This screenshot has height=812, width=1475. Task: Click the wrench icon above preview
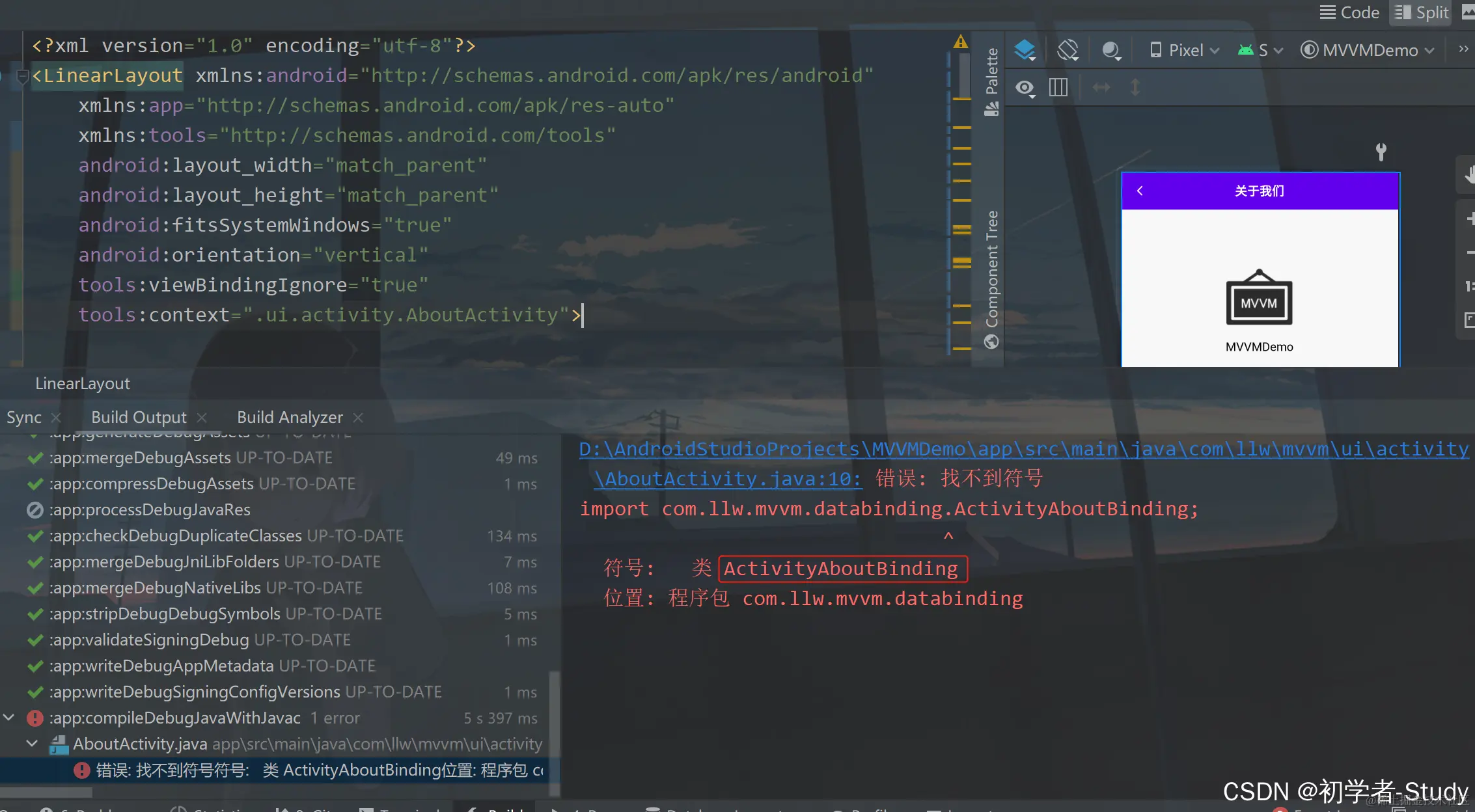(x=1381, y=152)
